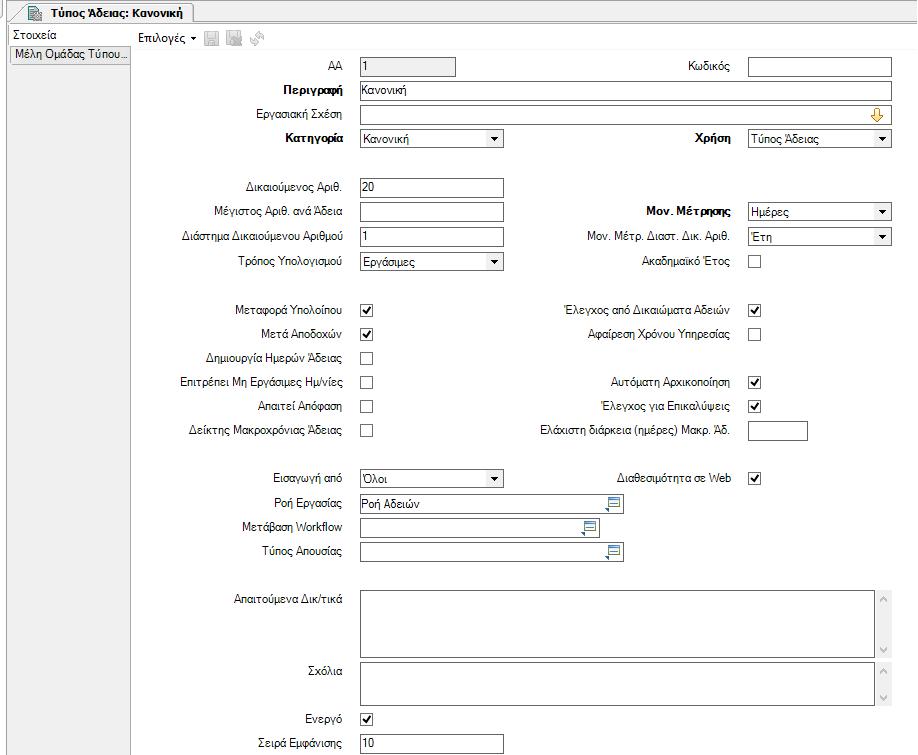Toggle Έλεγχος από Δικαιώματα Αδειών checkbox

(x=755, y=310)
